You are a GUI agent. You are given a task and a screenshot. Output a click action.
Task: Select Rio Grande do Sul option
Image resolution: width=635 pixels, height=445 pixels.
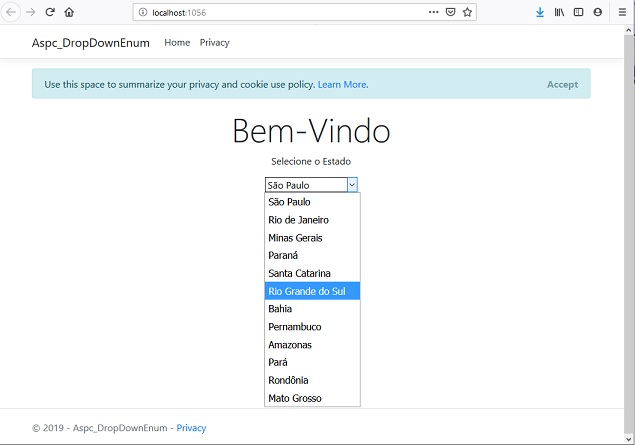click(312, 291)
